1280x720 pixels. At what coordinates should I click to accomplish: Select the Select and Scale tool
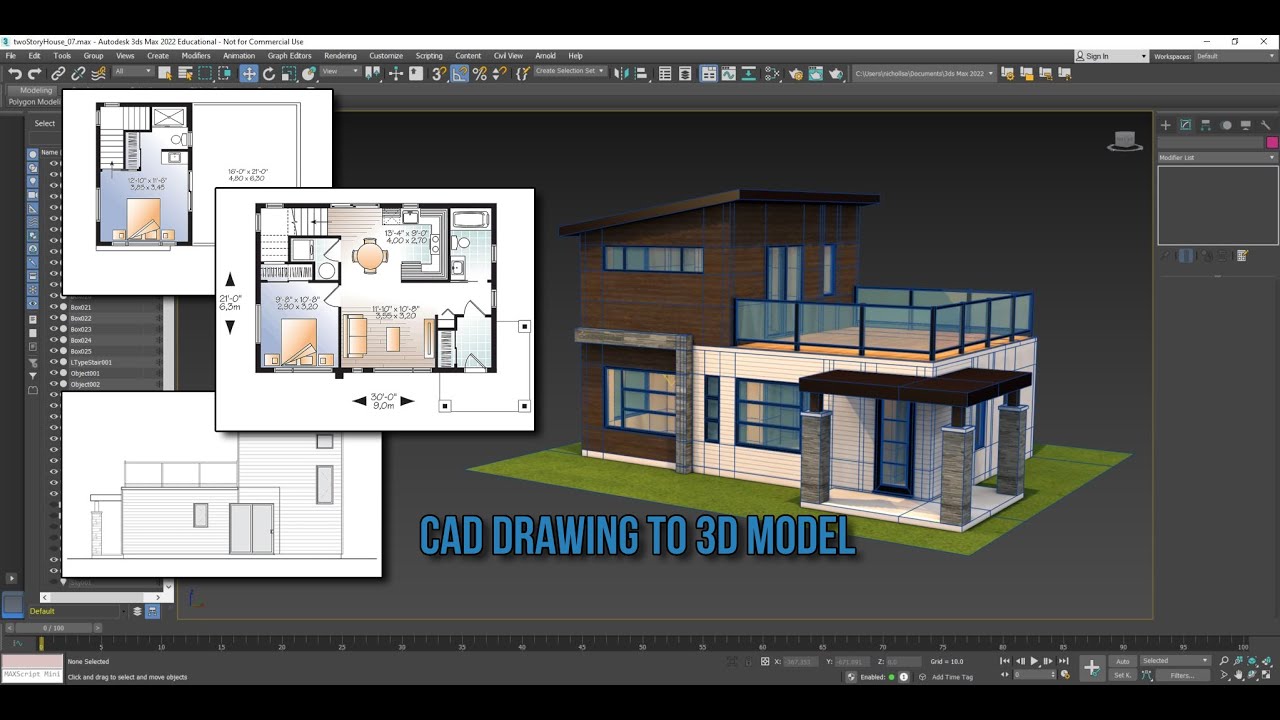pos(289,73)
